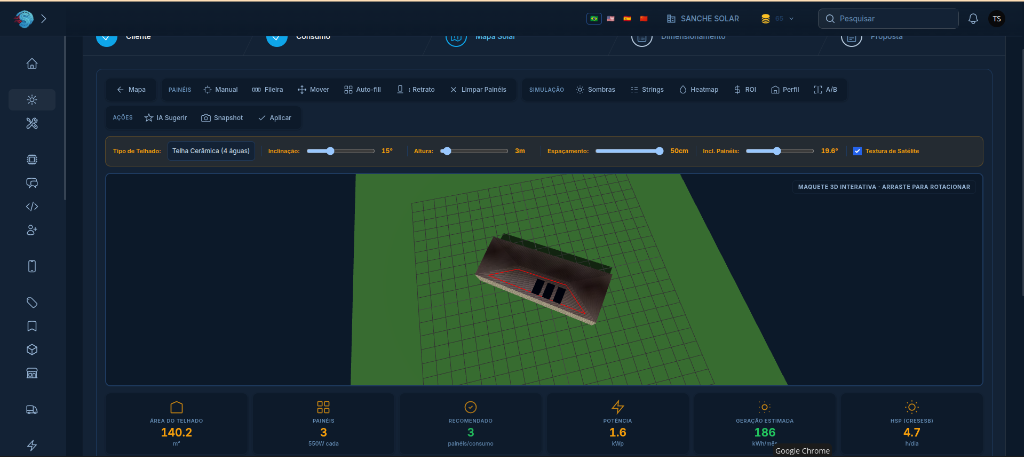Select the Manual panel placement tool

pyautogui.click(x=221, y=89)
